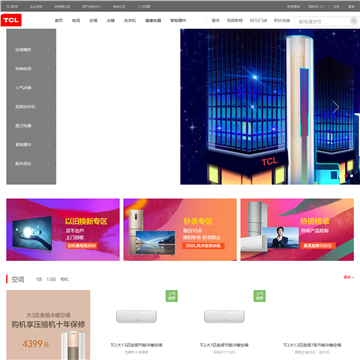Open the 厨卫电器 sidebar category
The image size is (360, 360).
tap(31, 126)
